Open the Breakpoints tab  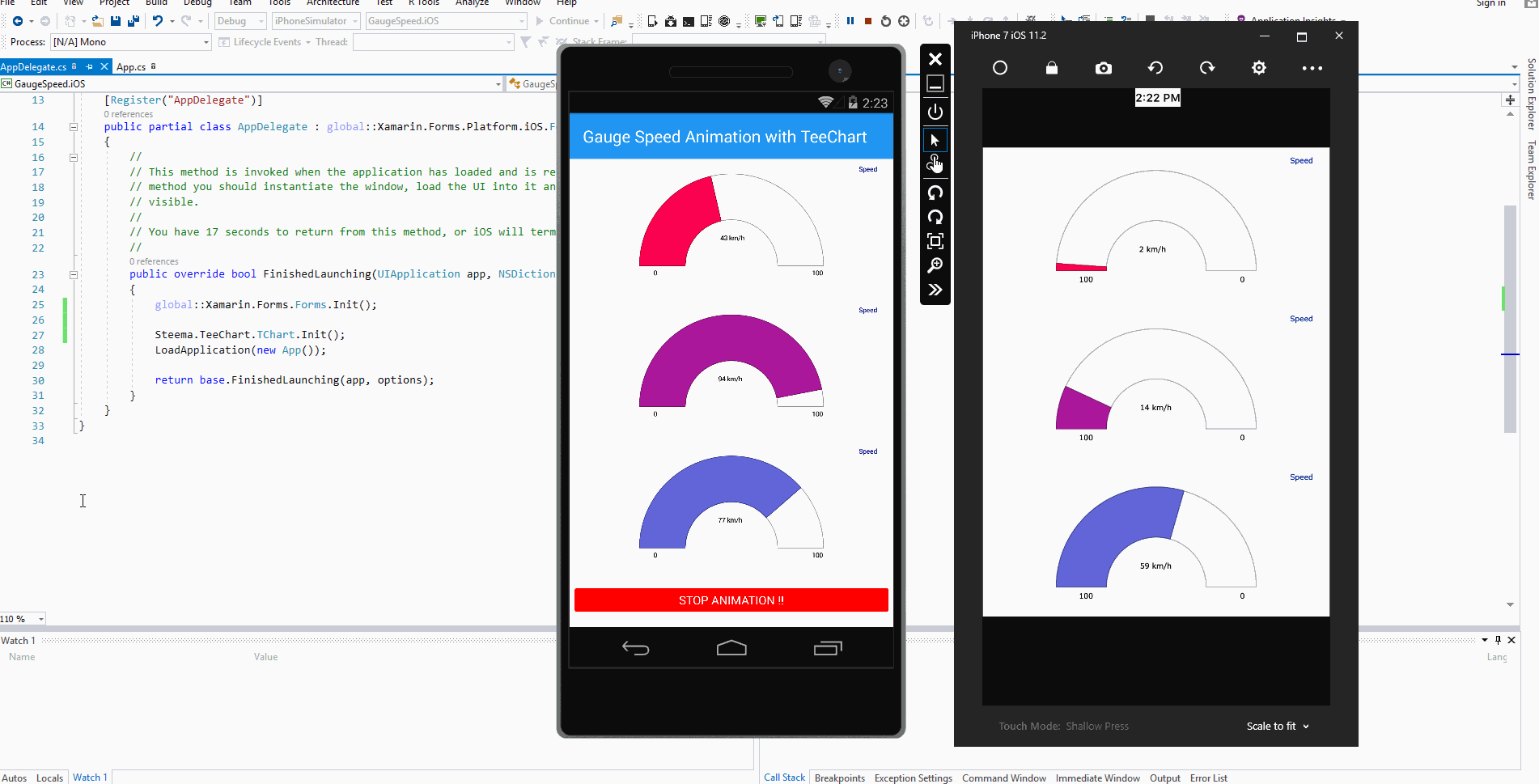[x=840, y=778]
